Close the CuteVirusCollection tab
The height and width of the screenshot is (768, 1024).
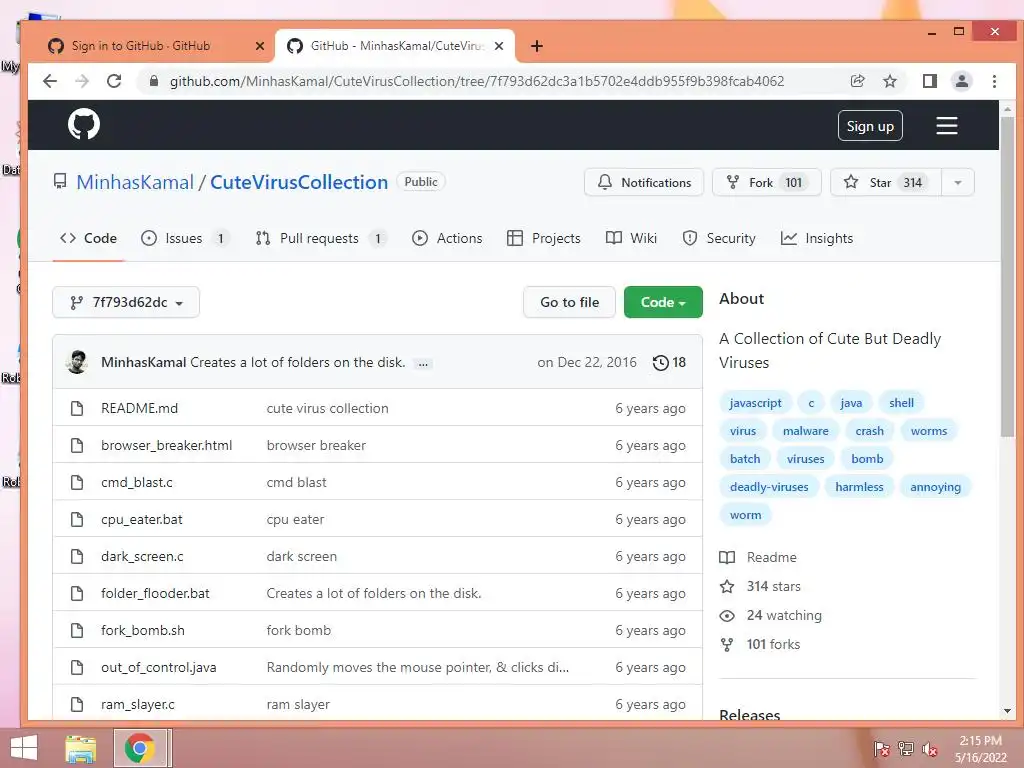coord(499,46)
